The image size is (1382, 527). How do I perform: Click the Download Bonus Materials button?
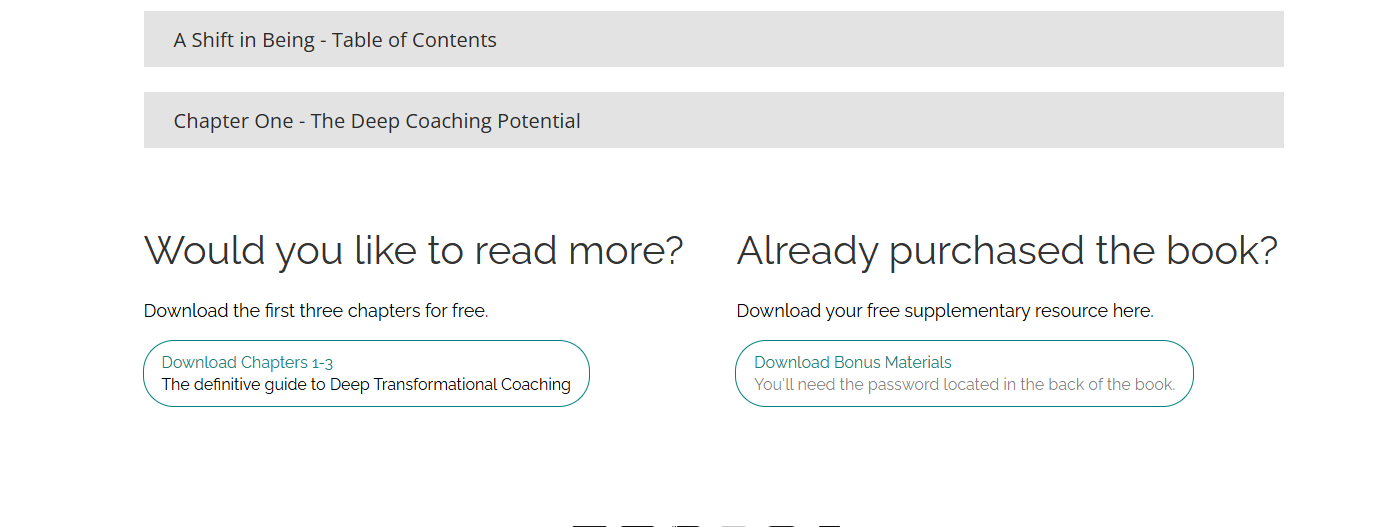coord(964,373)
